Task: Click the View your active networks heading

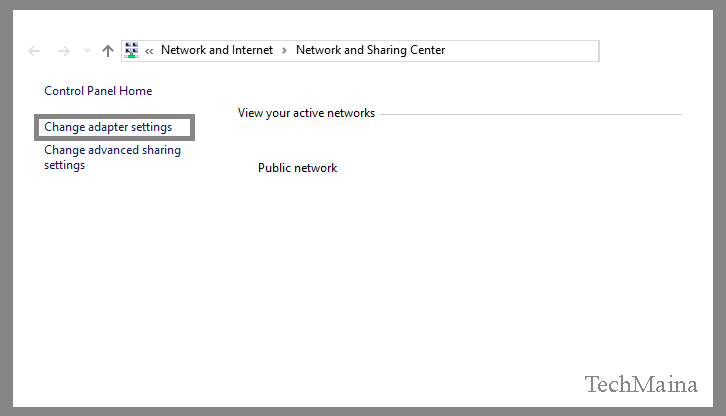Action: pos(306,113)
